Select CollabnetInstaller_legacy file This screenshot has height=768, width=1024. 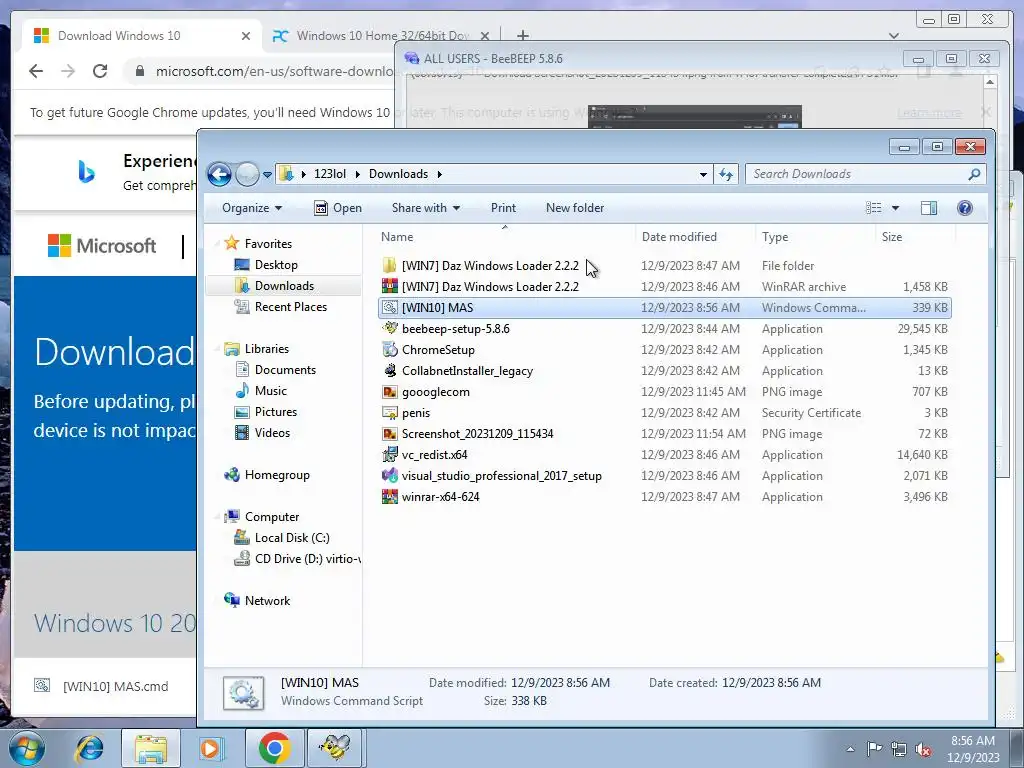(x=665, y=371)
